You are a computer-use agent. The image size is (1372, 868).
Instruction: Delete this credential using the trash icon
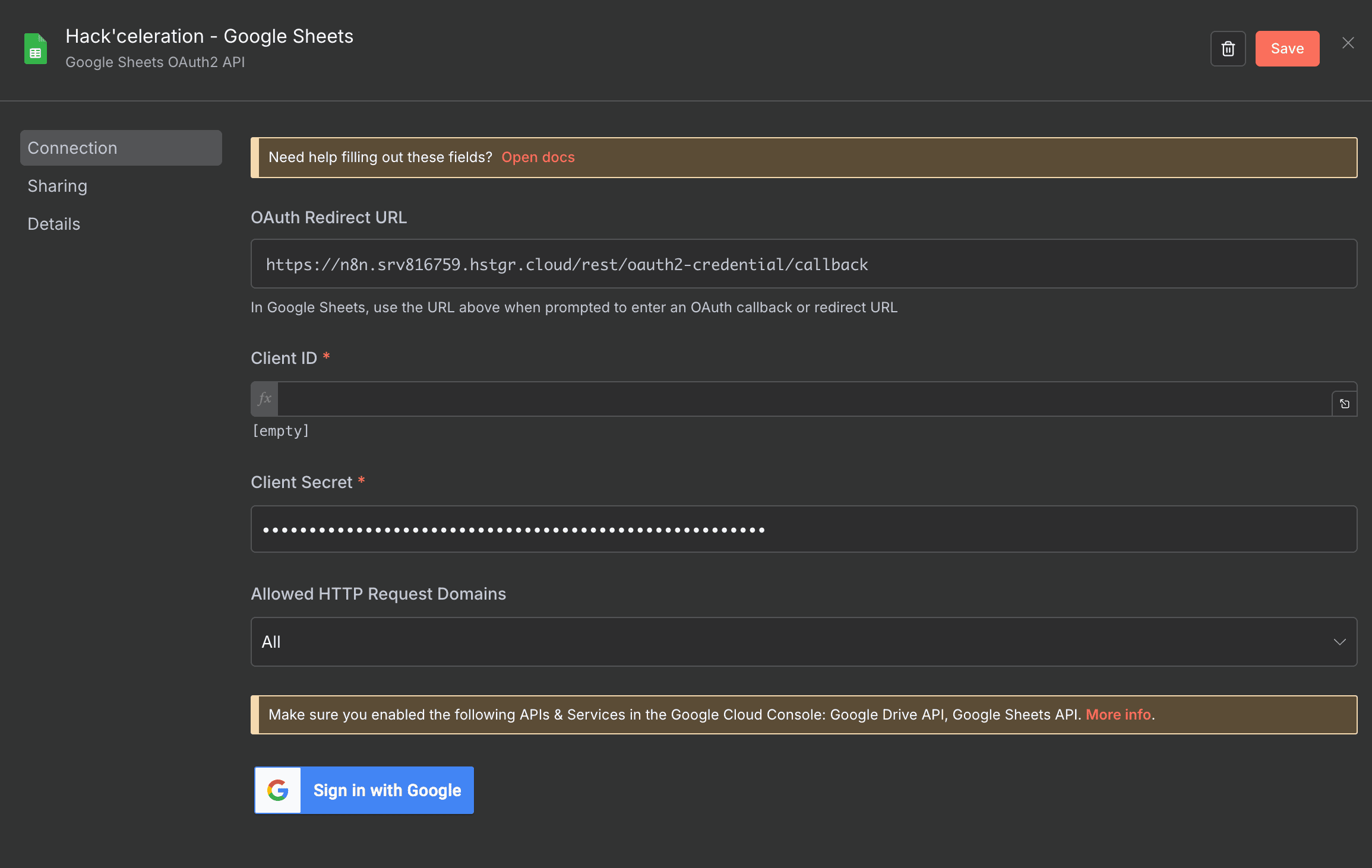(1228, 48)
